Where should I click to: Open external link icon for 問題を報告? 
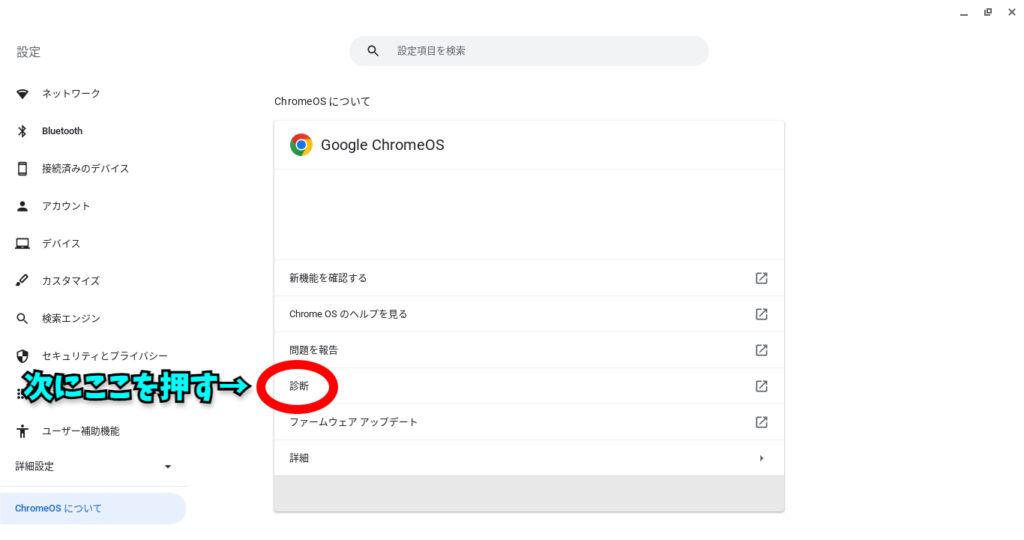coord(761,350)
